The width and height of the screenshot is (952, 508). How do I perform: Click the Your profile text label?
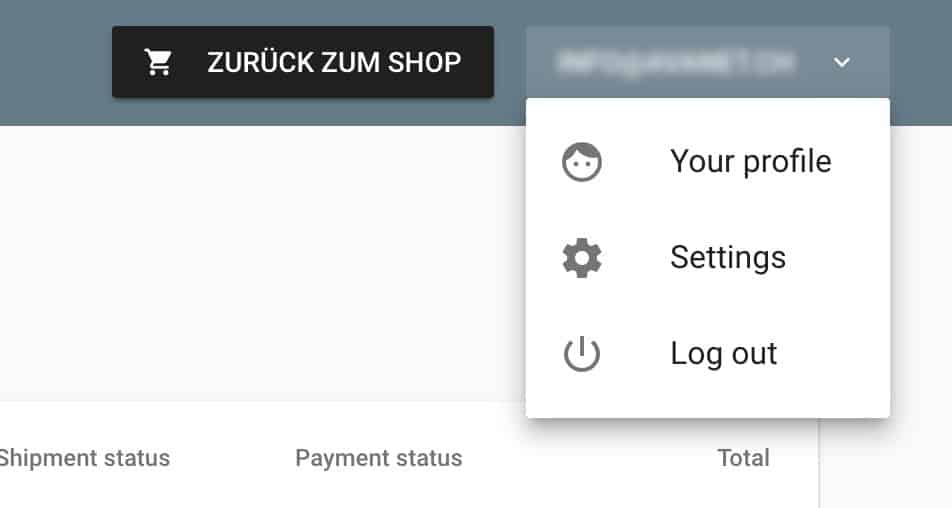(x=750, y=162)
